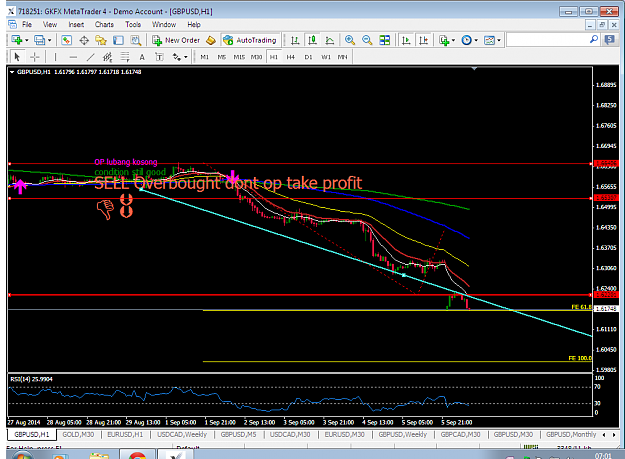Switch to MN timeframe

342,57
